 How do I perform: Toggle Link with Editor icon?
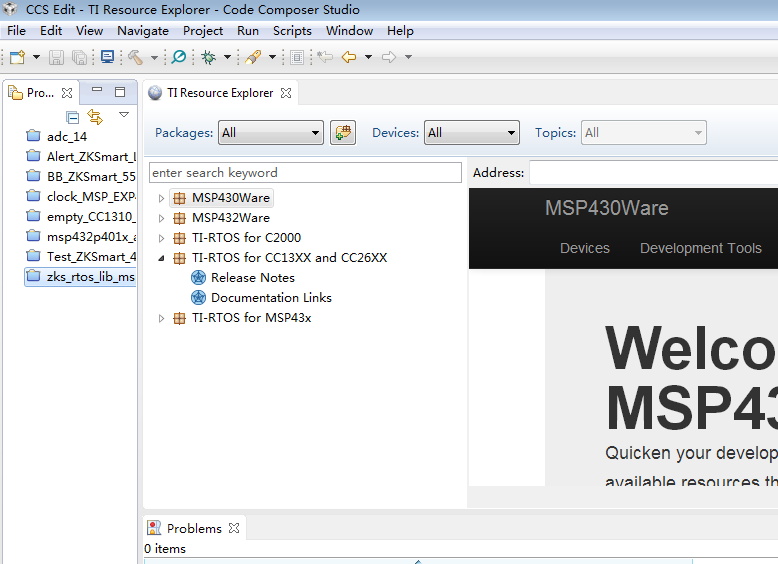tap(95, 117)
